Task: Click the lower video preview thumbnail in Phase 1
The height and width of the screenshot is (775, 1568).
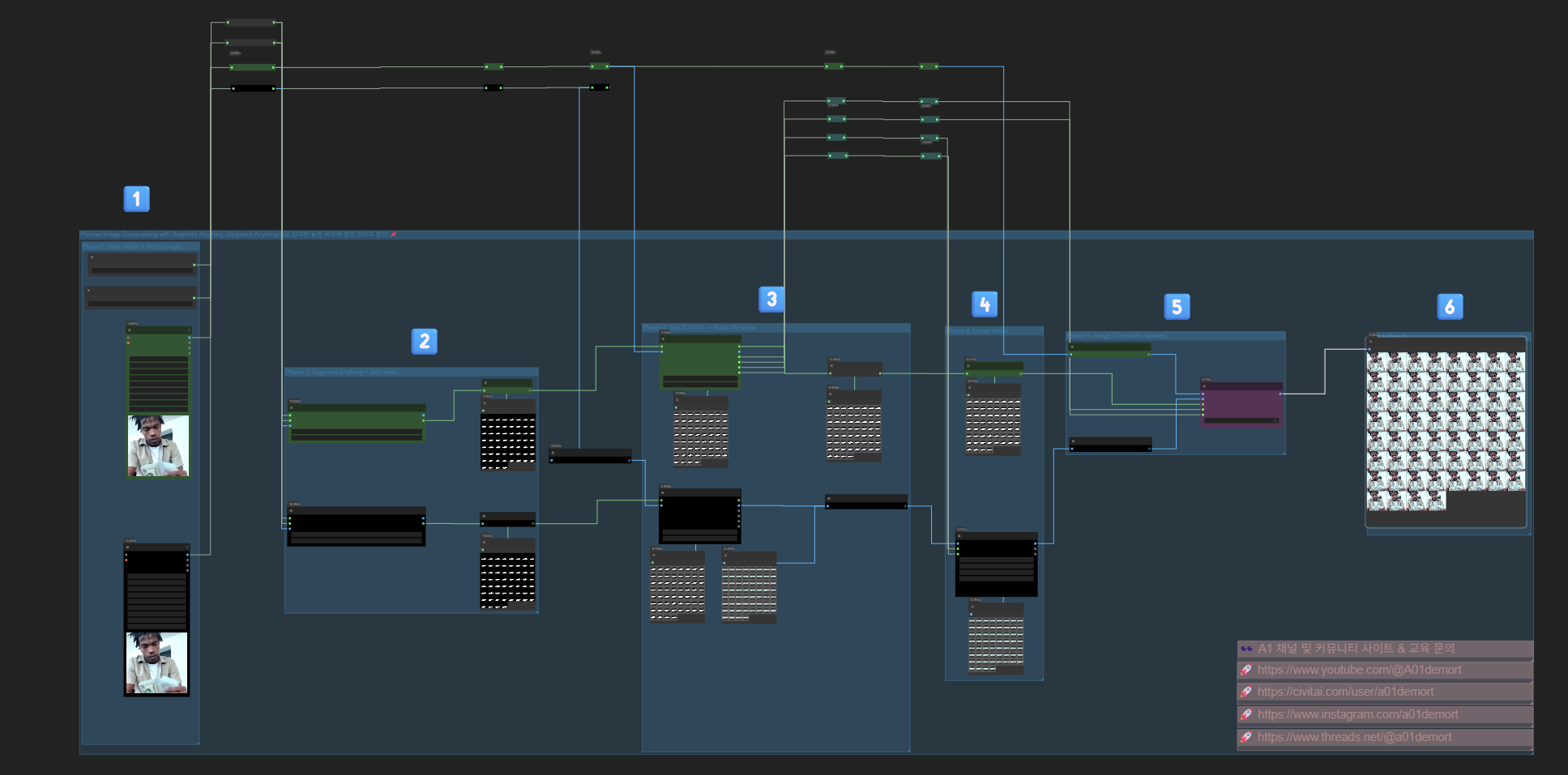Action: [x=156, y=662]
